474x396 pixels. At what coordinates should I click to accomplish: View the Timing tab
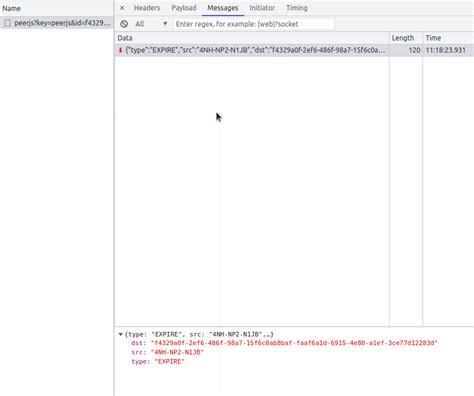point(297,8)
